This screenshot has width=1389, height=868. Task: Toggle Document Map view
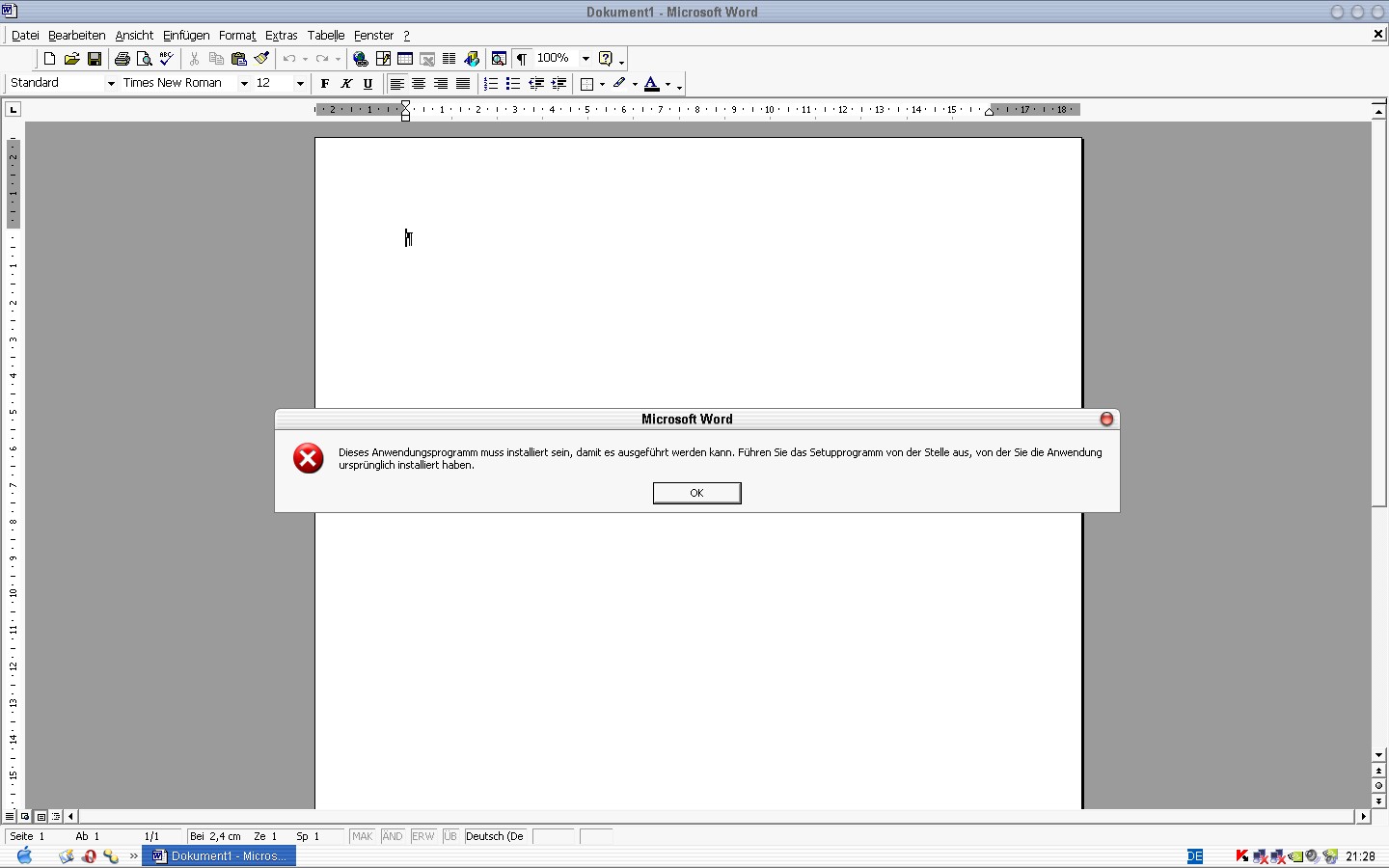click(499, 59)
